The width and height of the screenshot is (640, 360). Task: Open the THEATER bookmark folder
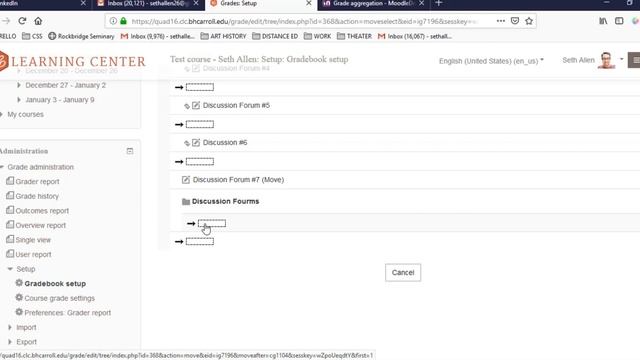[354, 36]
